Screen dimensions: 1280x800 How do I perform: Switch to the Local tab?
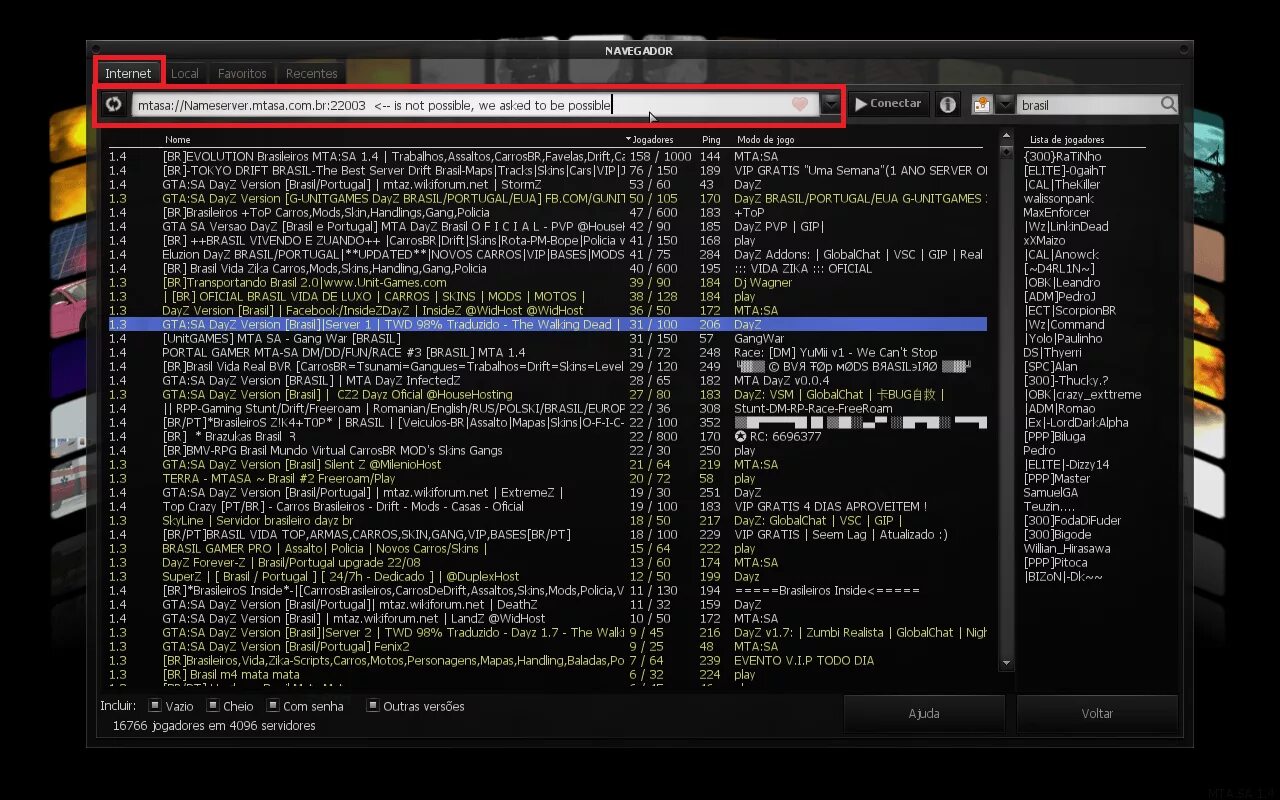pos(185,73)
